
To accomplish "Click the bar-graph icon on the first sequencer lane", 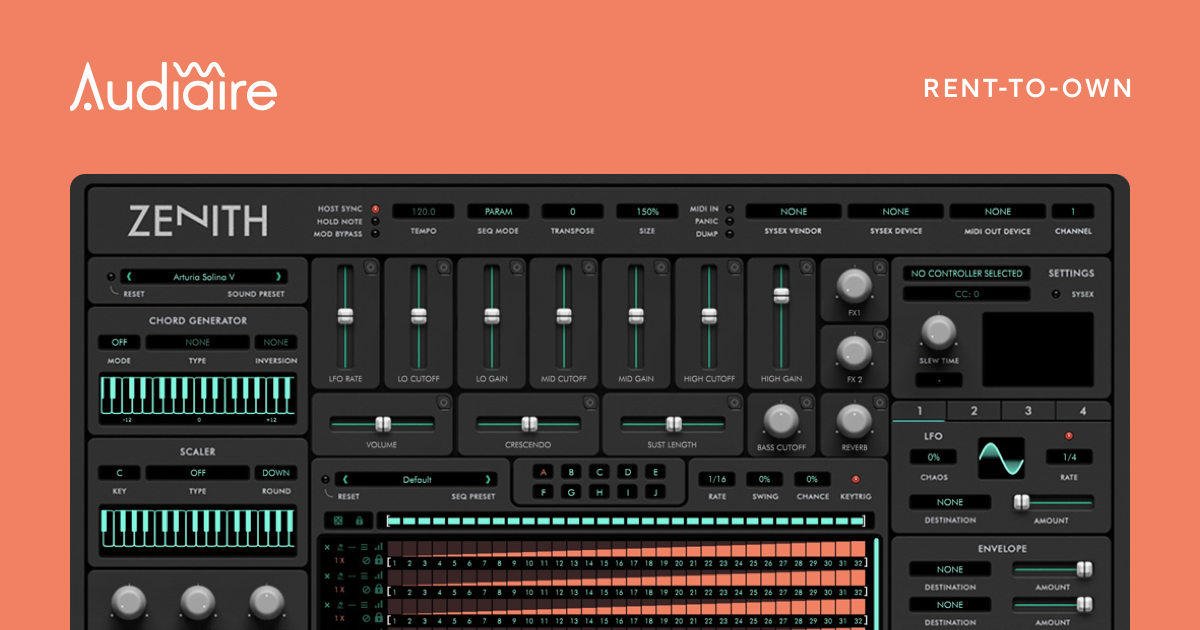I will [x=379, y=547].
